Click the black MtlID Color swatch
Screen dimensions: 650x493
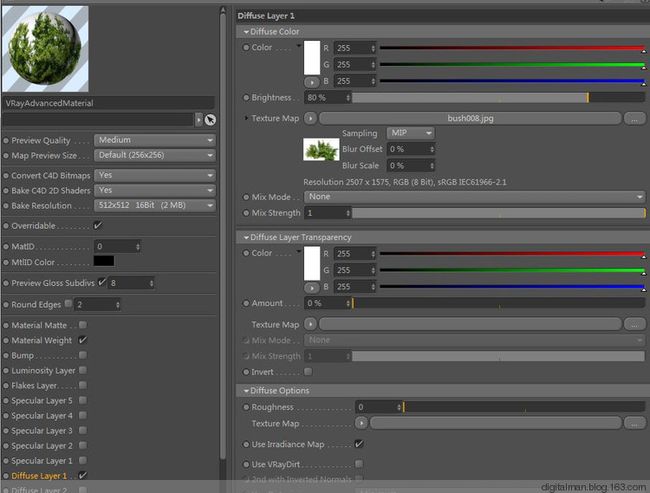[104, 261]
